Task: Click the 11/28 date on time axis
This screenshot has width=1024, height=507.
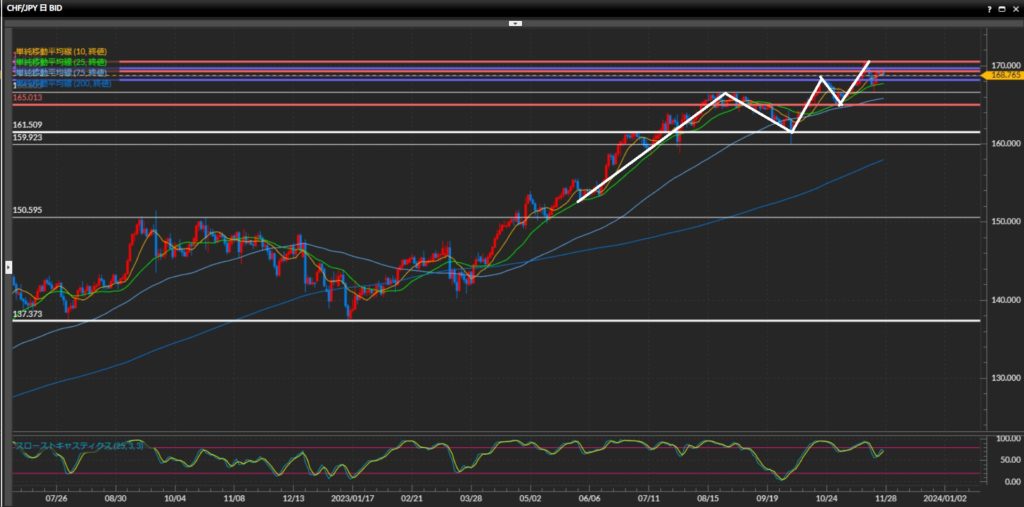Action: pos(886,496)
